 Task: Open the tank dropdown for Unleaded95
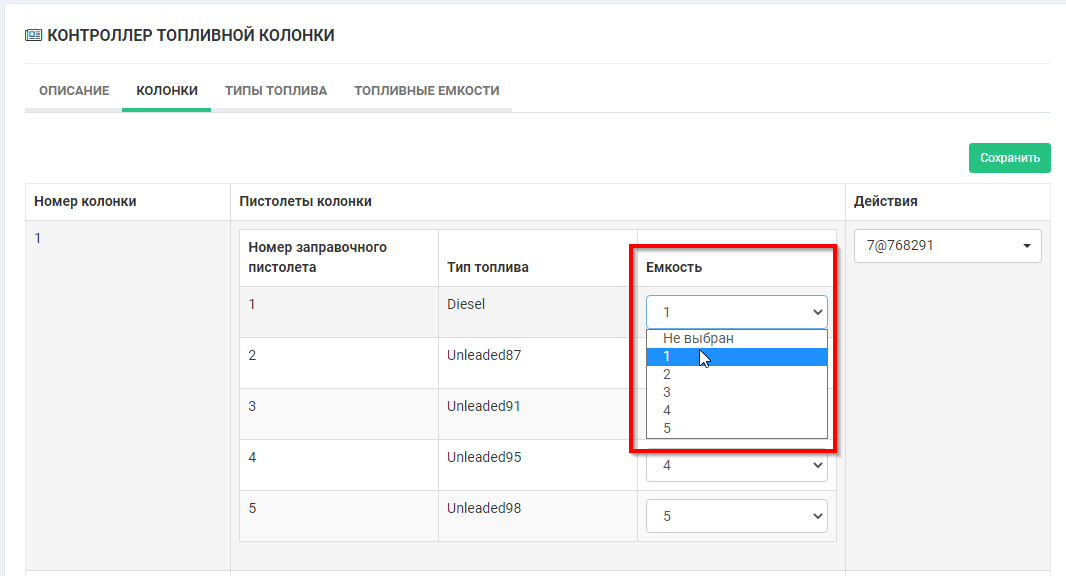coord(736,465)
